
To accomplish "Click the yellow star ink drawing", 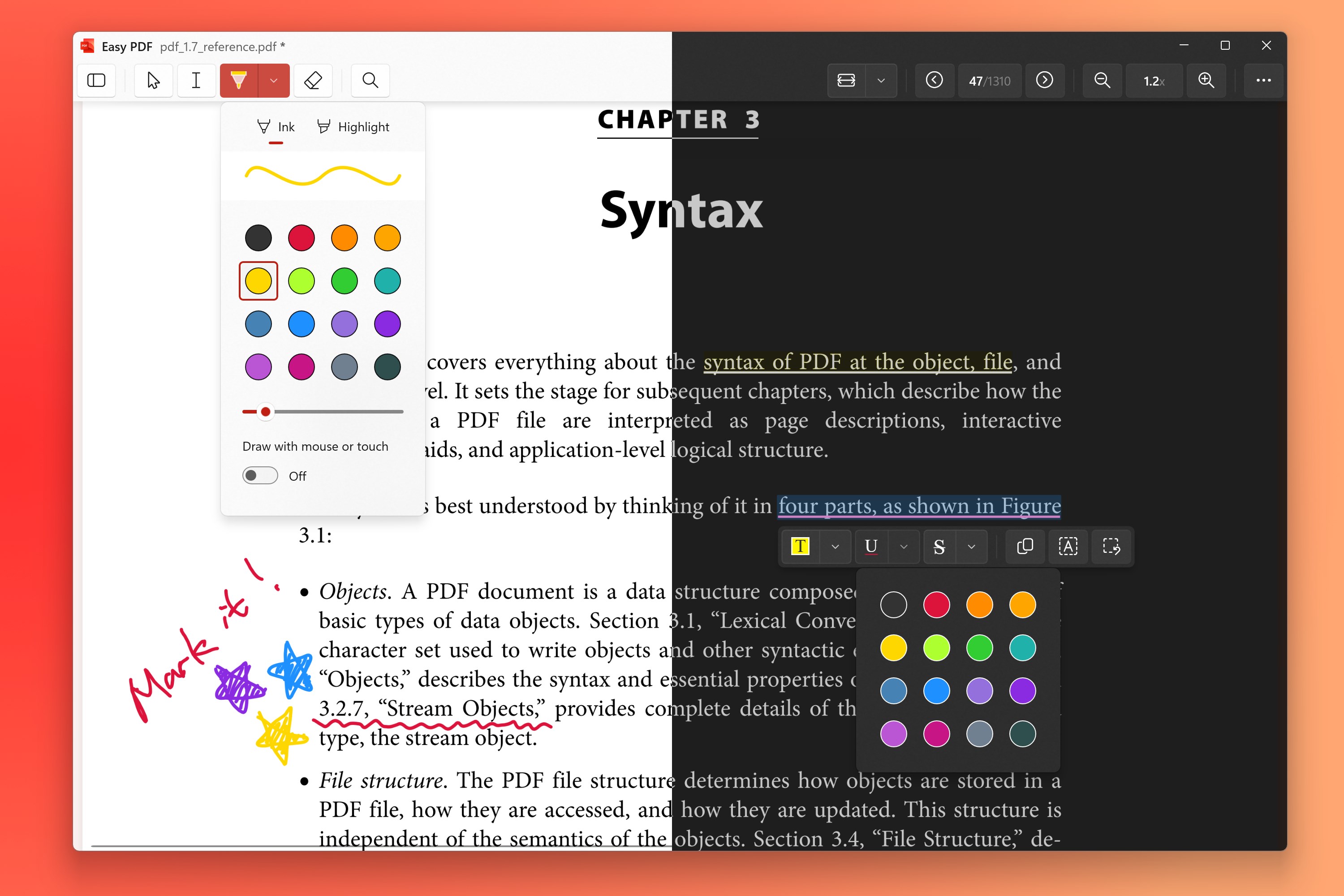I will [281, 736].
